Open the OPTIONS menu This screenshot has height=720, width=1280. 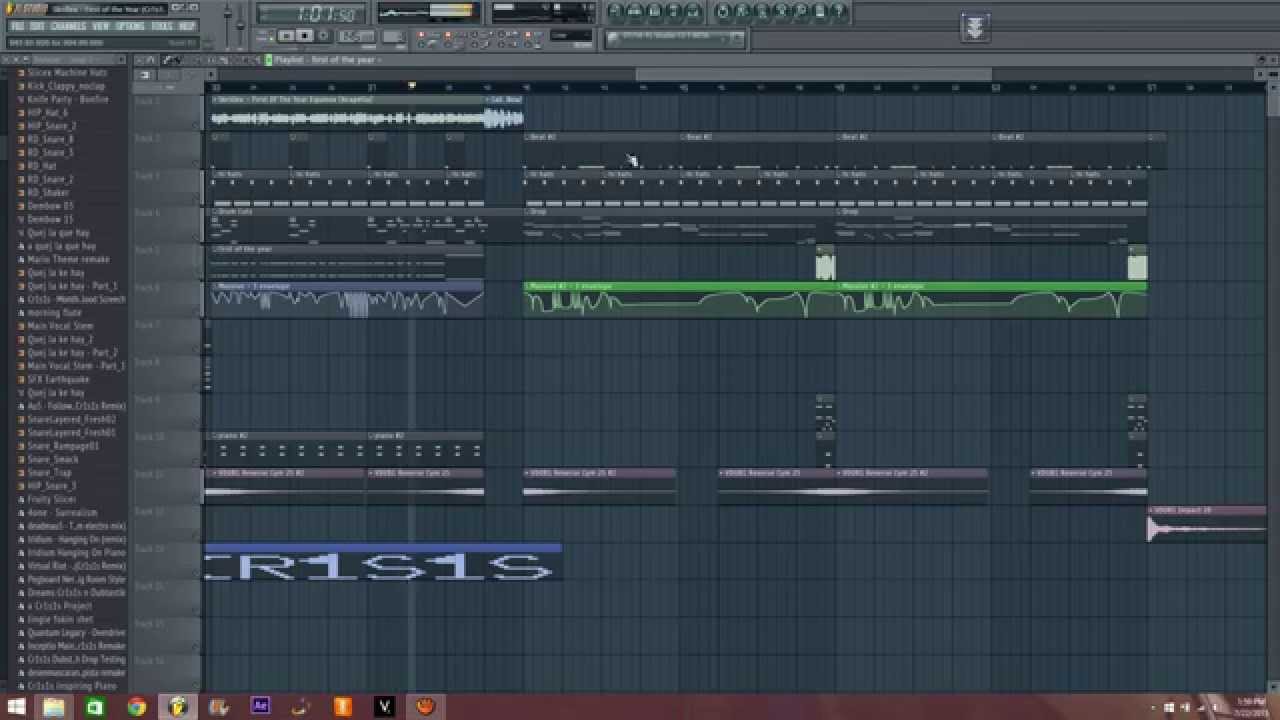130,26
